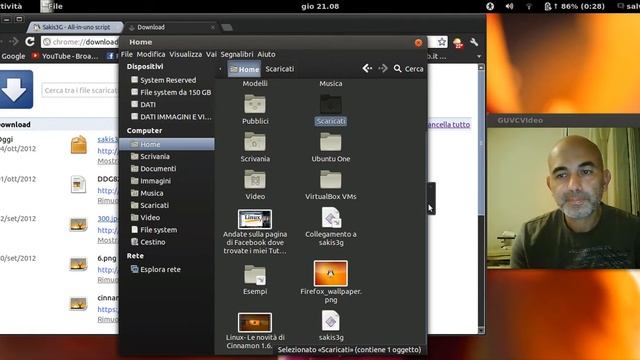Screen dimensions: 640x360
Task: Close the Home file manager window
Action: 418,42
